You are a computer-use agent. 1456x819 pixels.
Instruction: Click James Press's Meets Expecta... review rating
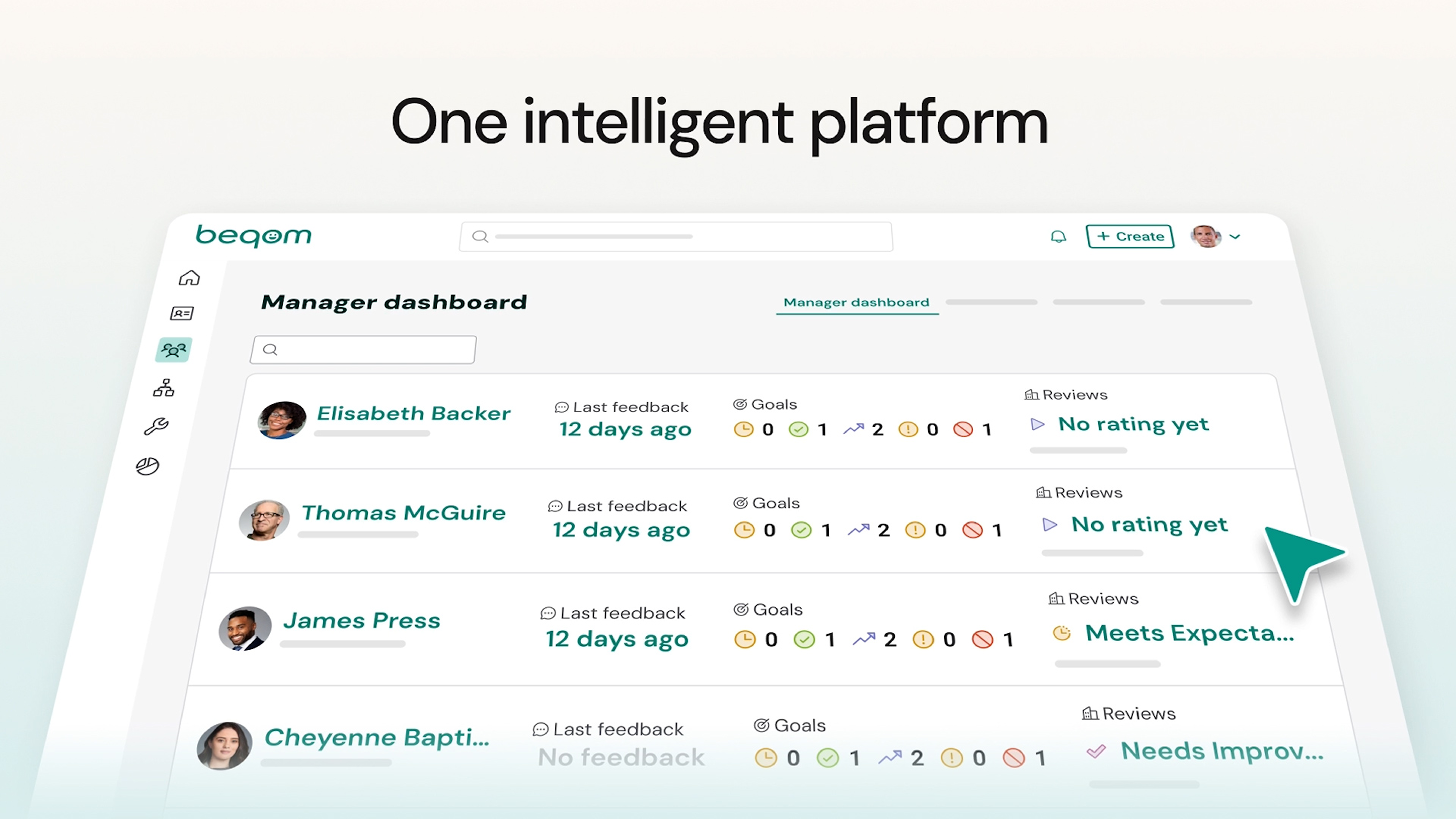click(x=1189, y=633)
